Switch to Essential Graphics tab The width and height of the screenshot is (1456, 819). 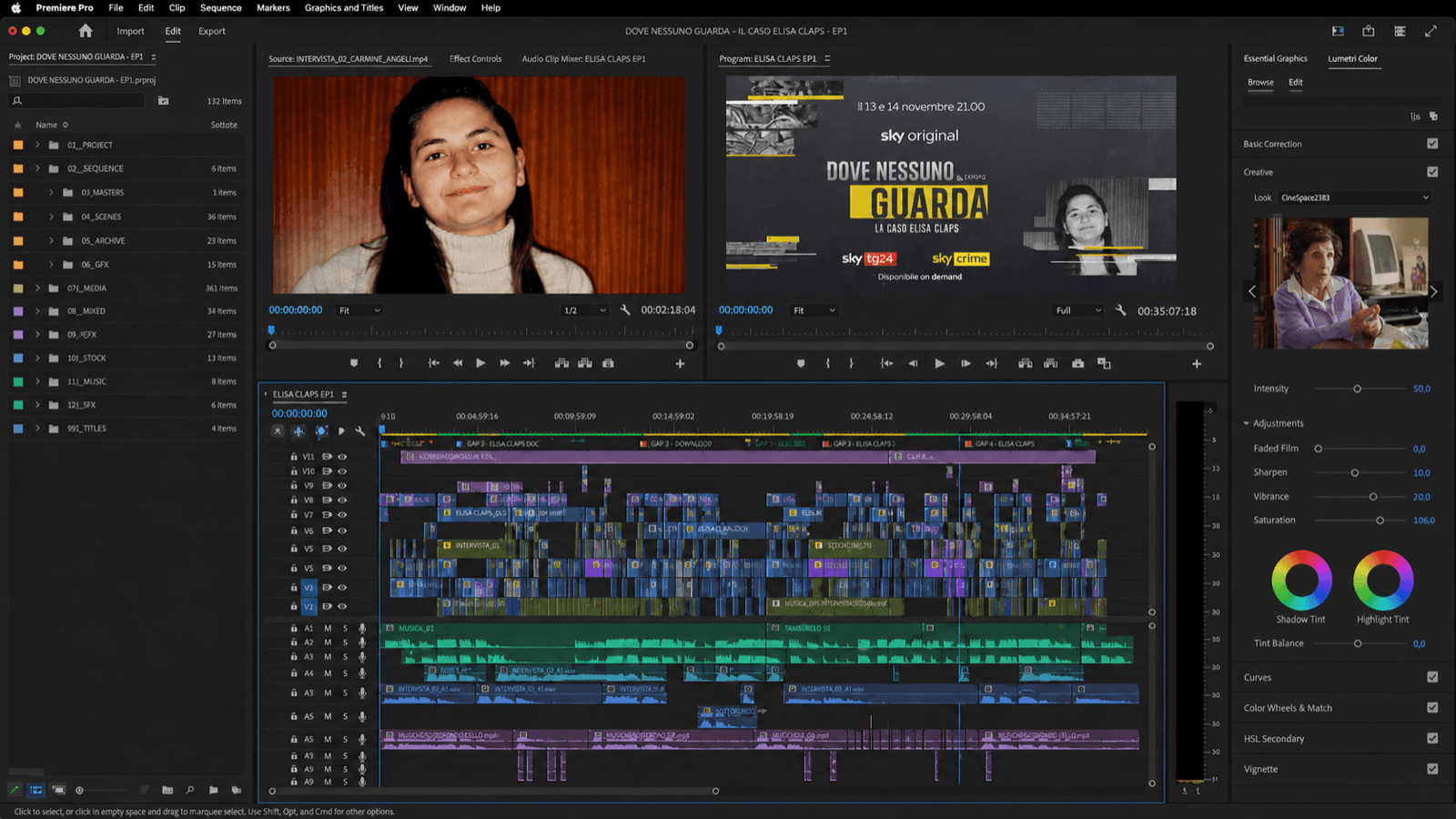coord(1275,59)
